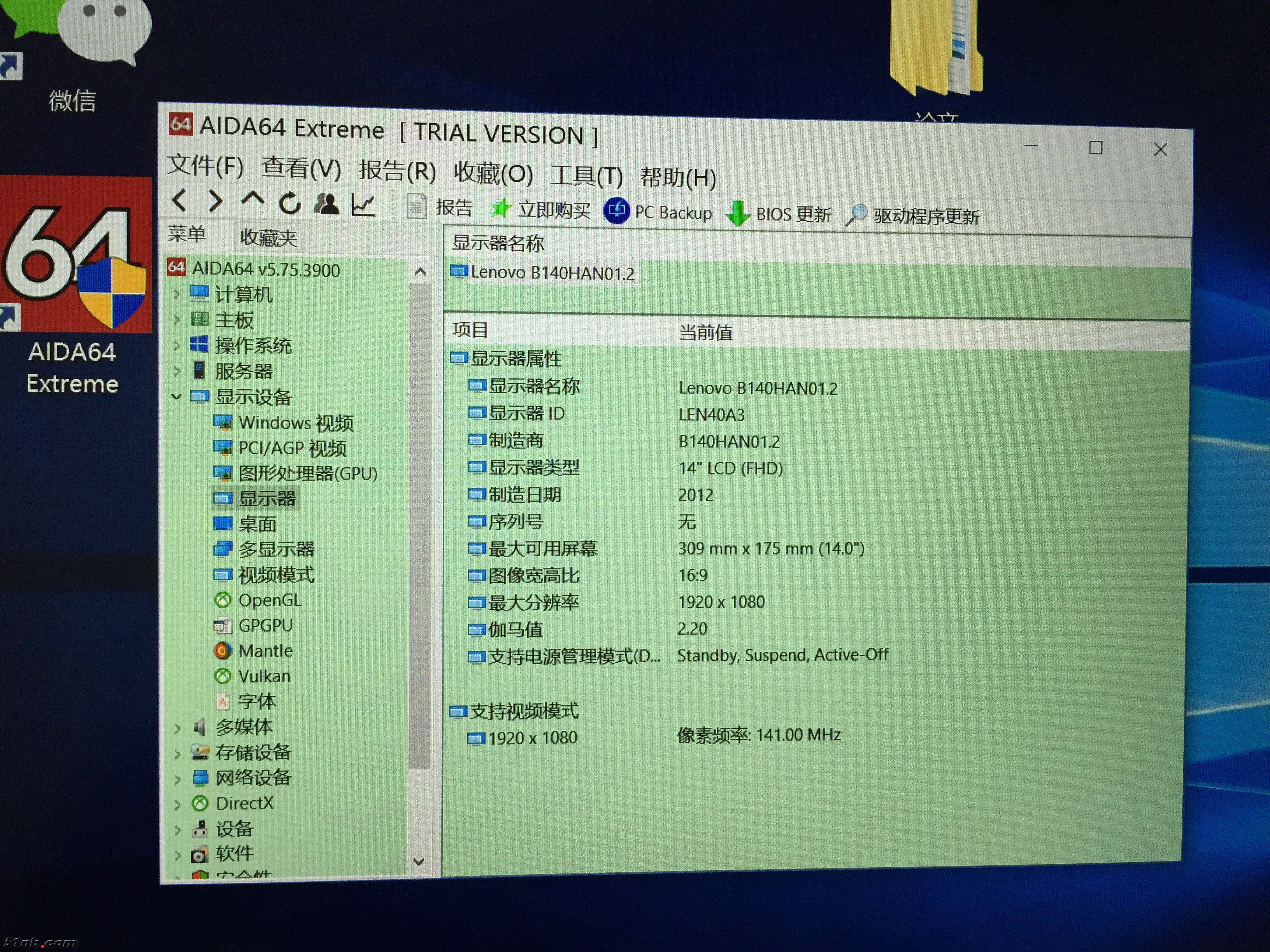Screen dimensions: 1270x952
Task: Expand the 主板 tree node
Action: pos(177,320)
